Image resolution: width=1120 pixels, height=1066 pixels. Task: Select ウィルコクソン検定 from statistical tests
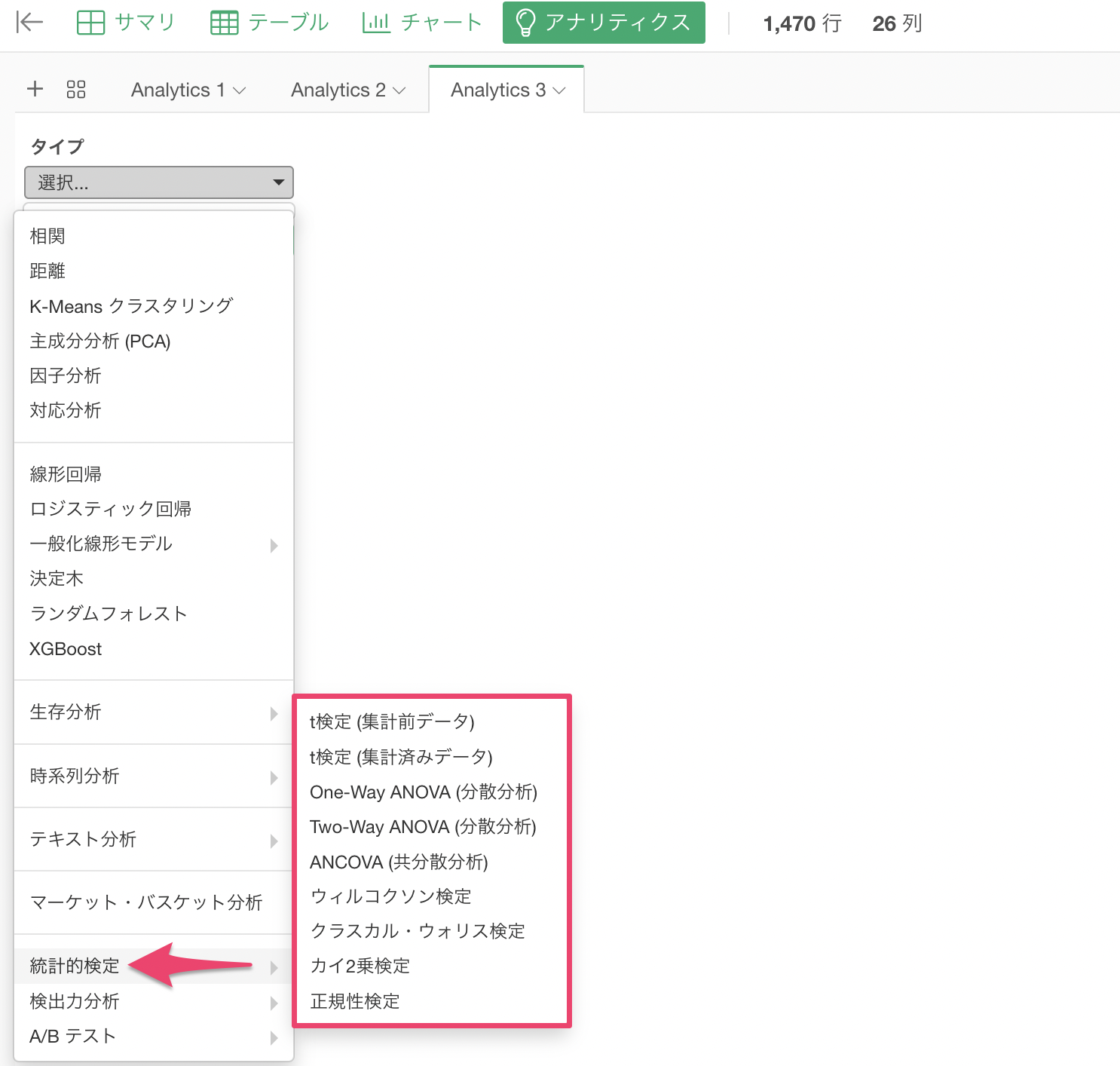[x=391, y=896]
